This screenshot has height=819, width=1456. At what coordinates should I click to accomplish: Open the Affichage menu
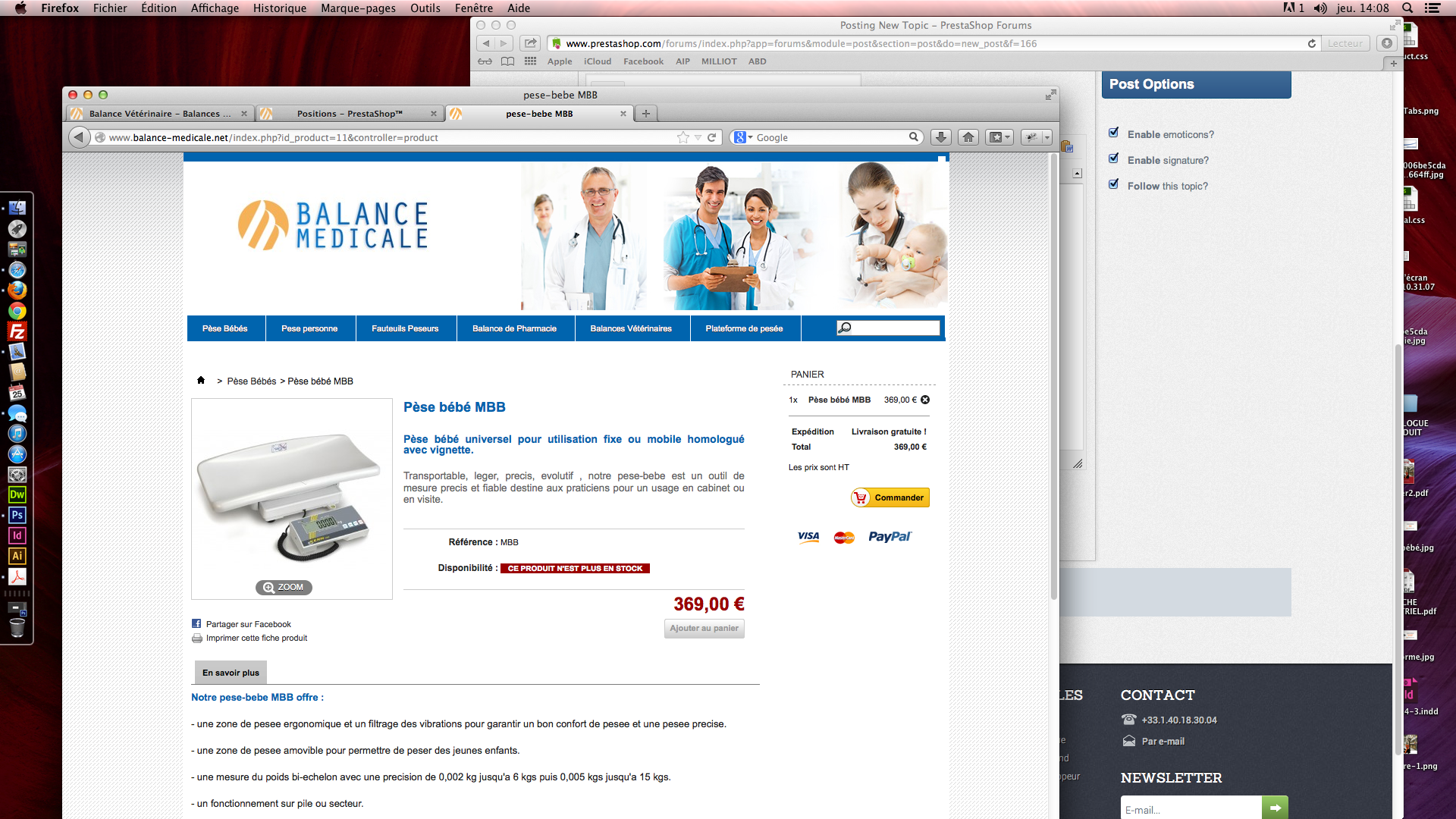point(215,8)
